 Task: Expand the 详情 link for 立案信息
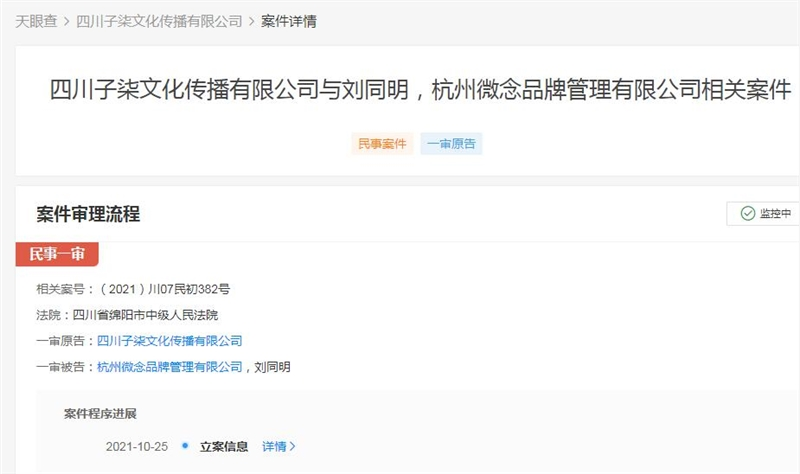tap(274, 446)
